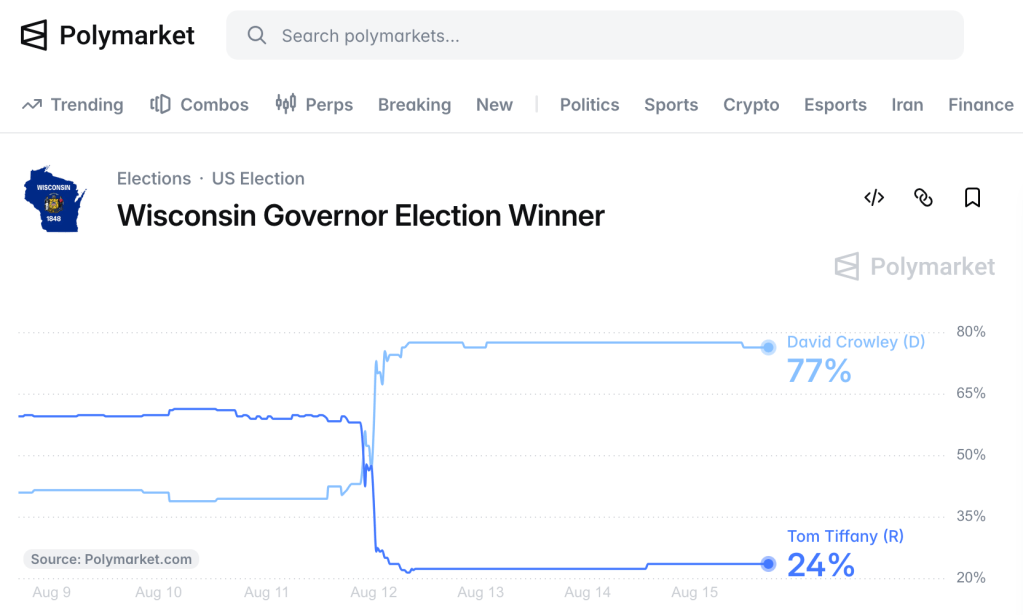1023x615 pixels.
Task: Follow the US Election breadcrumb link
Action: click(x=258, y=179)
